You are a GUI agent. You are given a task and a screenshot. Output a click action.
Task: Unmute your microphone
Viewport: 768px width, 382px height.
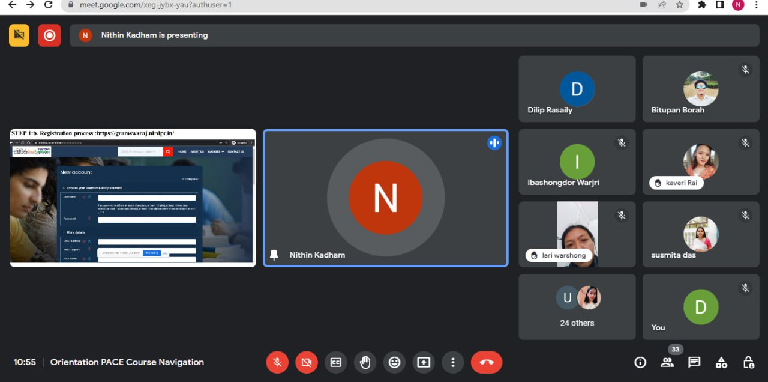277,362
